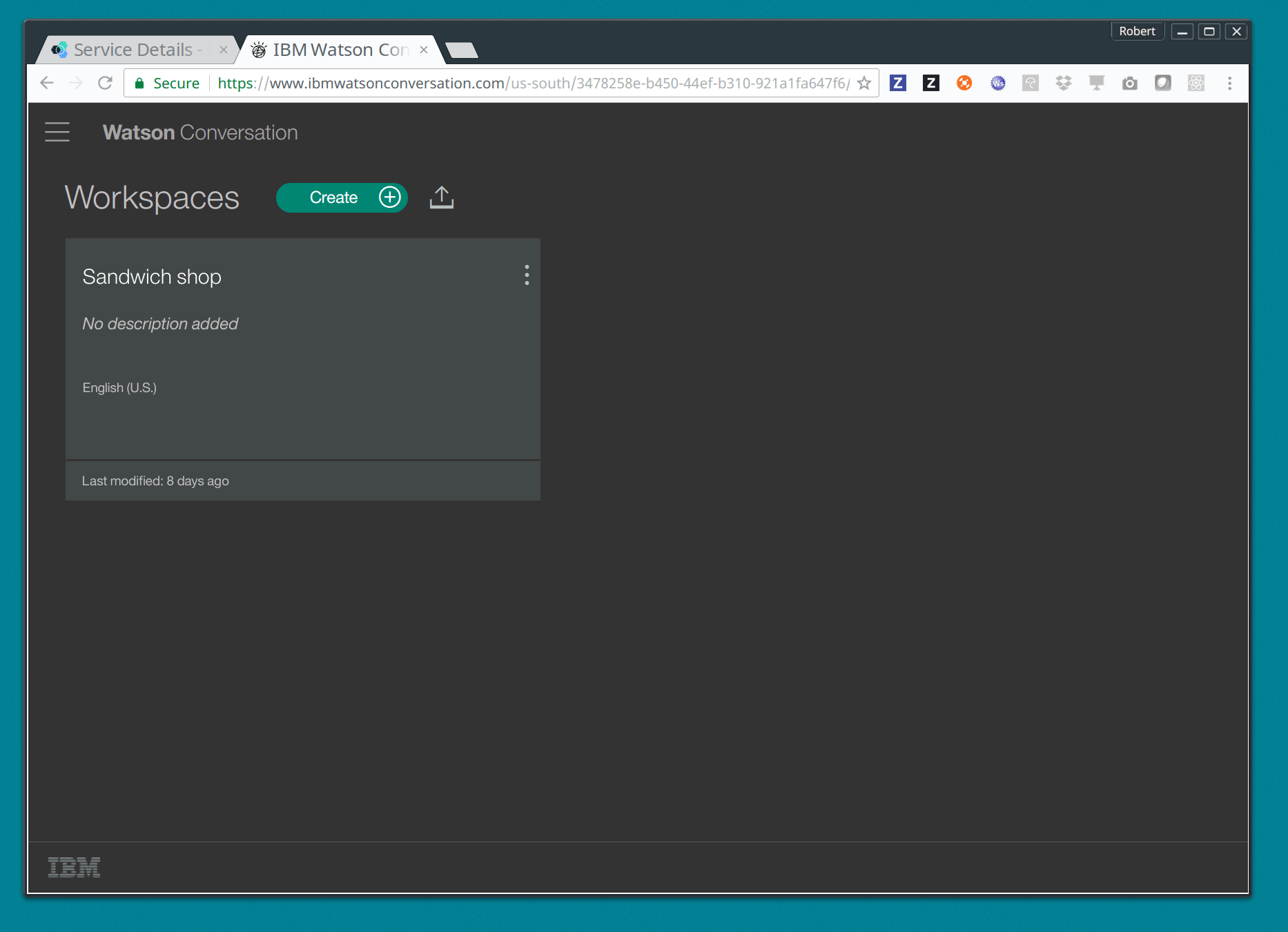Click the rounded square extension icon right of camera

pos(1163,84)
